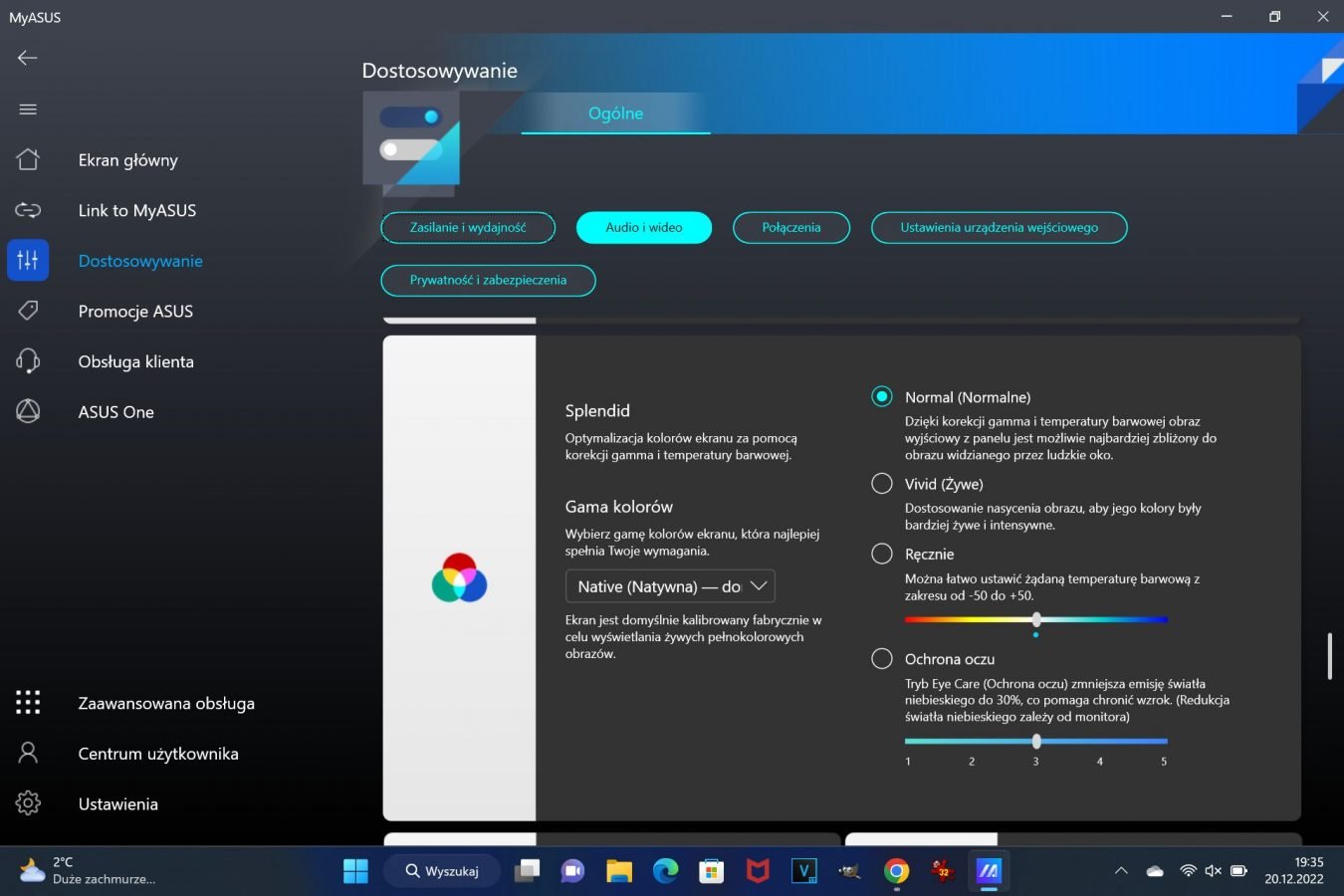The image size is (1344, 896).
Task: Click the Wi-Fi tray icon
Action: point(1188,871)
